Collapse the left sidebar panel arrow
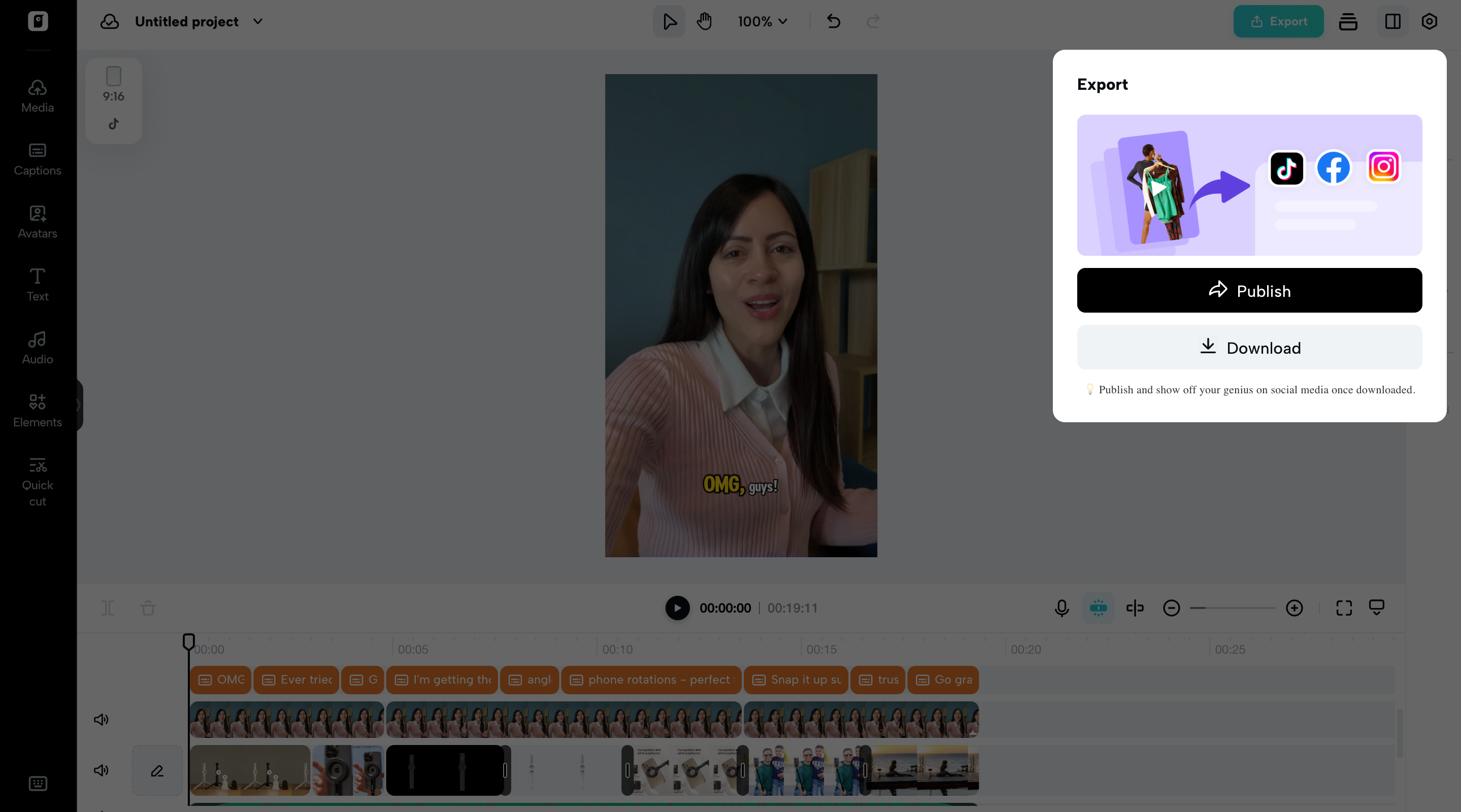The width and height of the screenshot is (1461, 812). coord(78,405)
